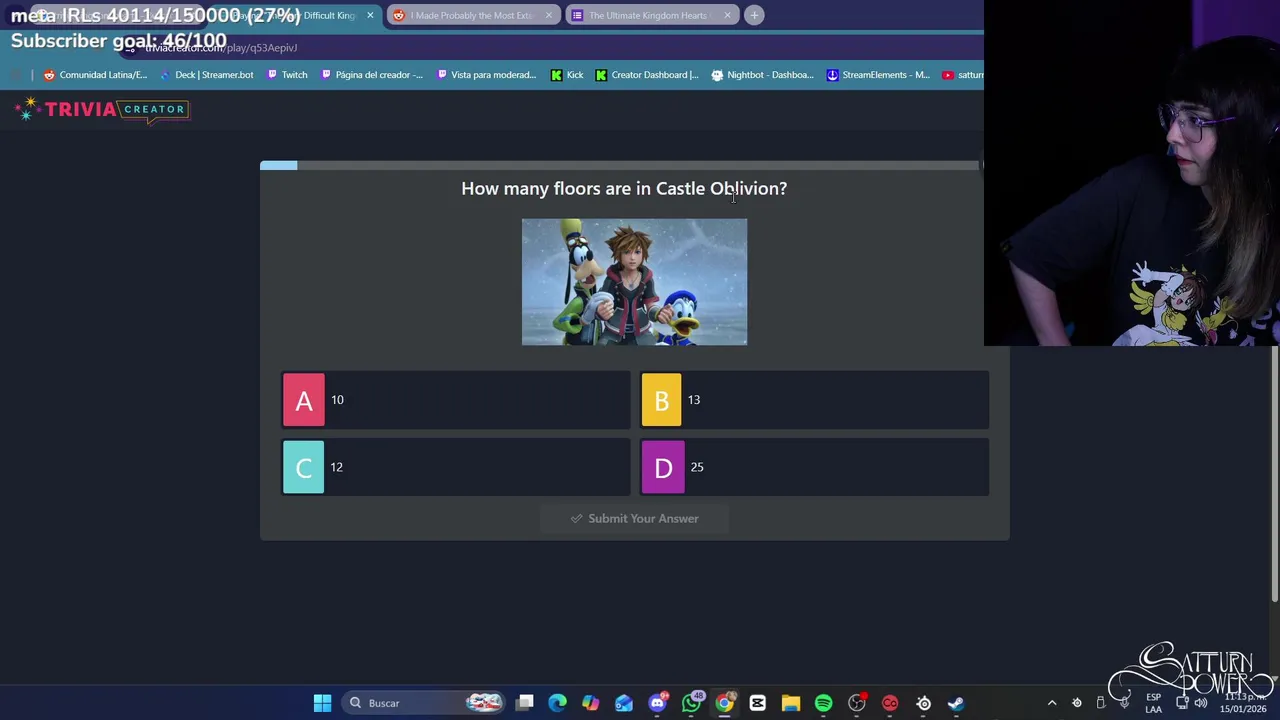Close the active 'Difficult King' tab
The width and height of the screenshot is (1280, 720).
click(x=370, y=15)
